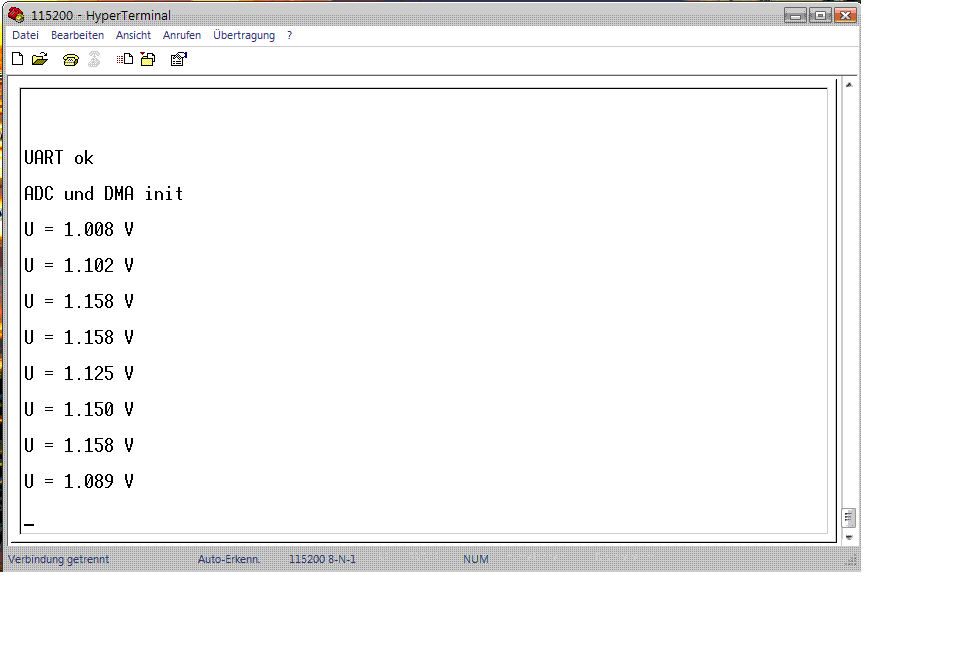Click the 'U = 1.089 V' reading
Image resolution: width=961 pixels, height=648 pixels.
coord(78,481)
